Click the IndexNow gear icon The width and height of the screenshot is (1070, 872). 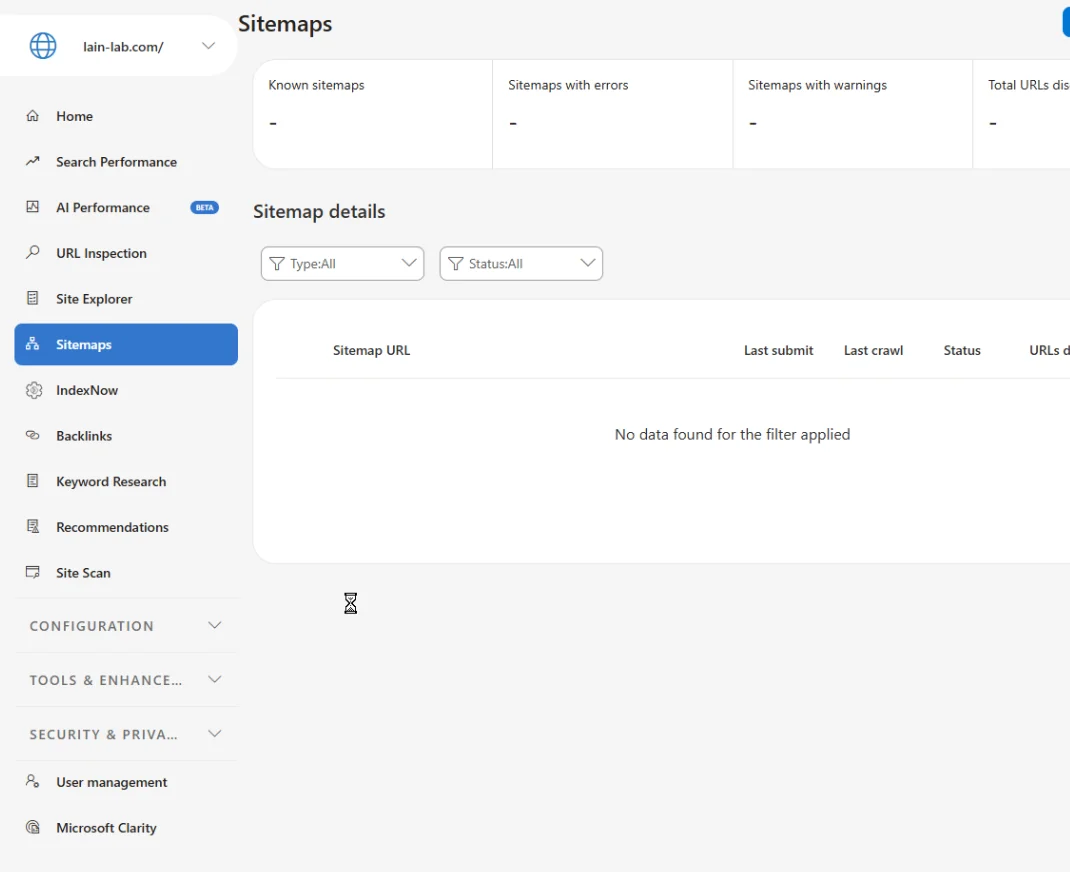point(33,390)
